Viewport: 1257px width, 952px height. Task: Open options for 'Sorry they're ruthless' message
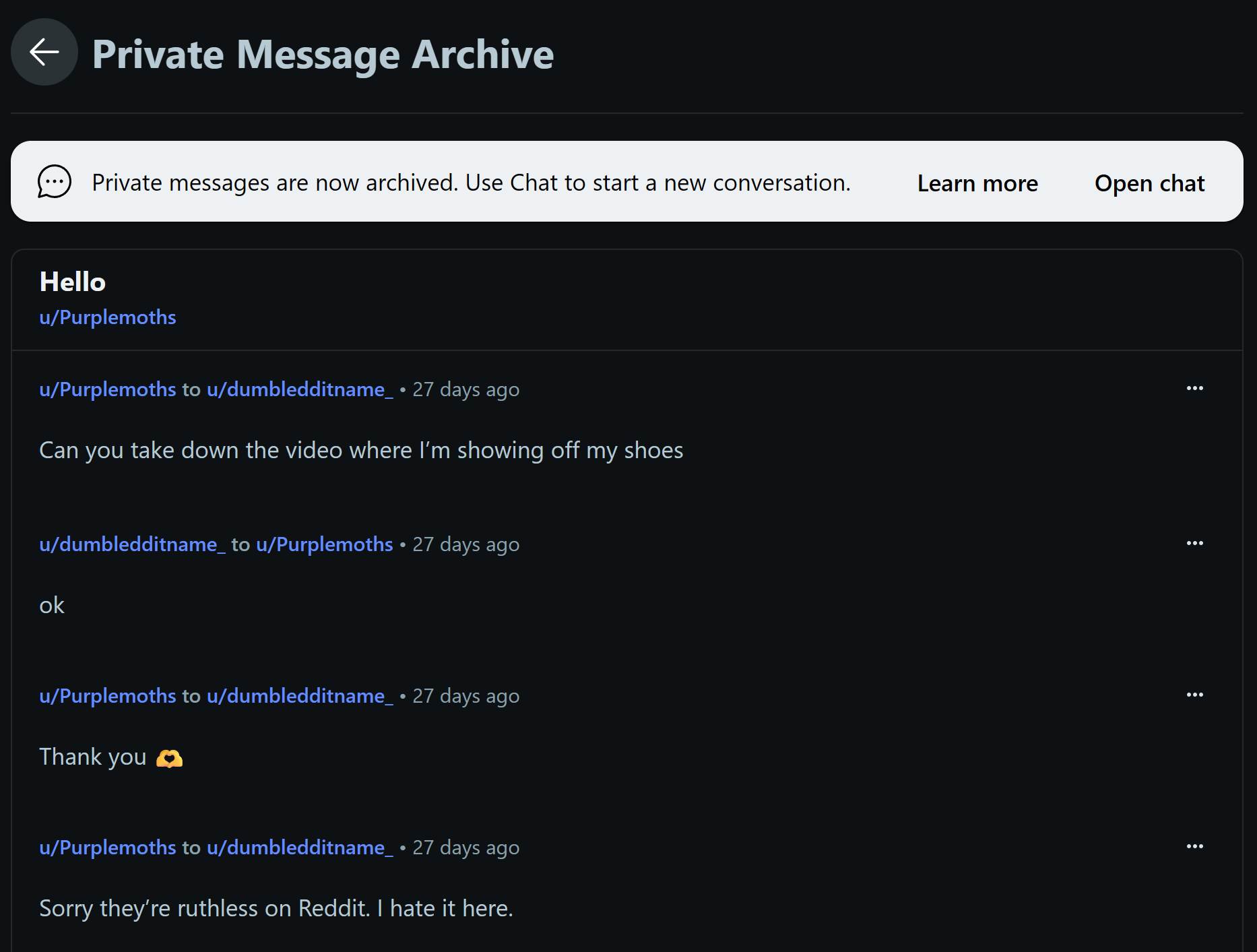tap(1194, 846)
